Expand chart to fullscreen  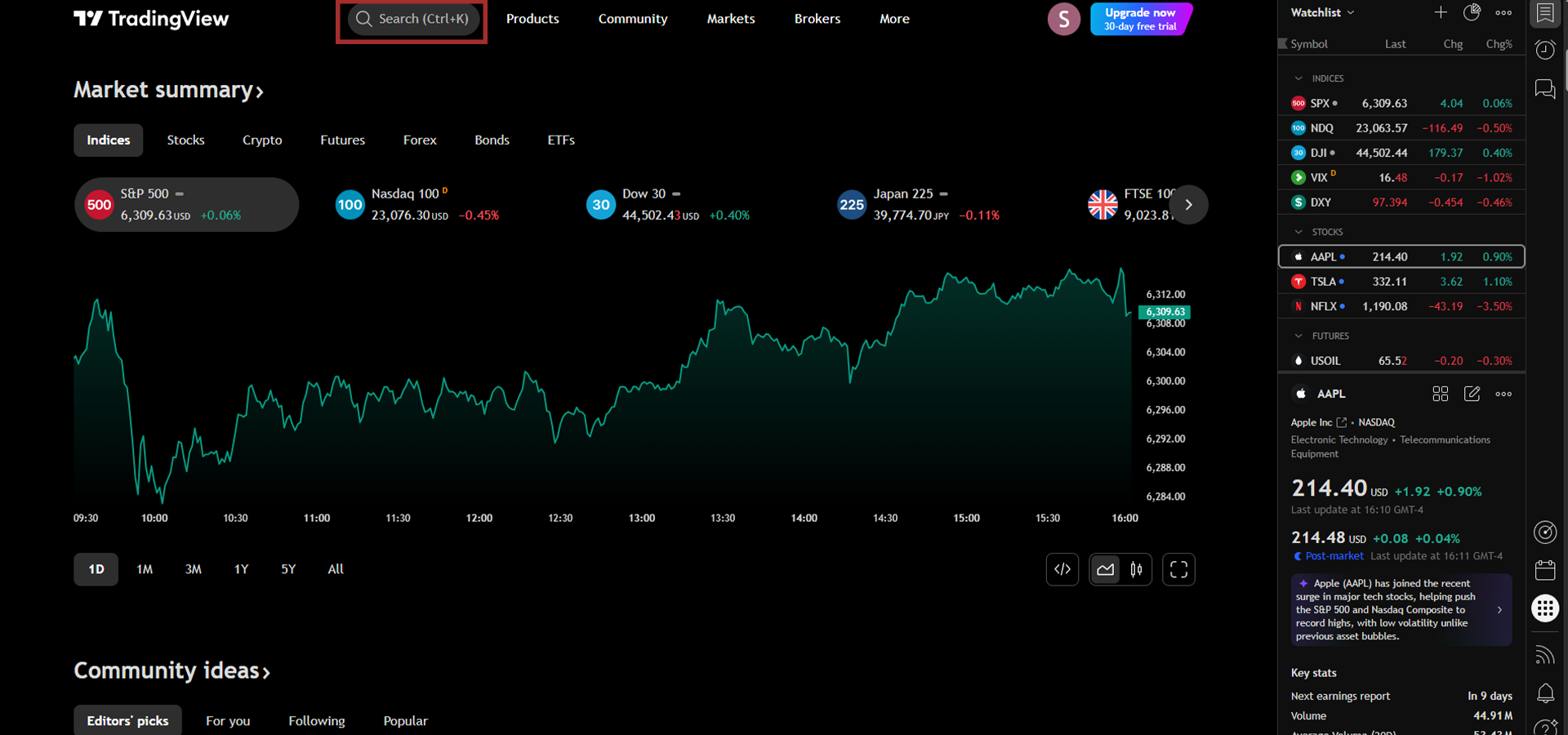[1178, 569]
